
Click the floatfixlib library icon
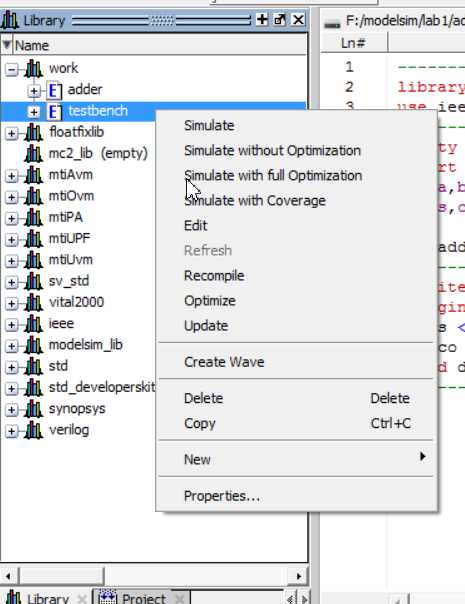coord(34,133)
